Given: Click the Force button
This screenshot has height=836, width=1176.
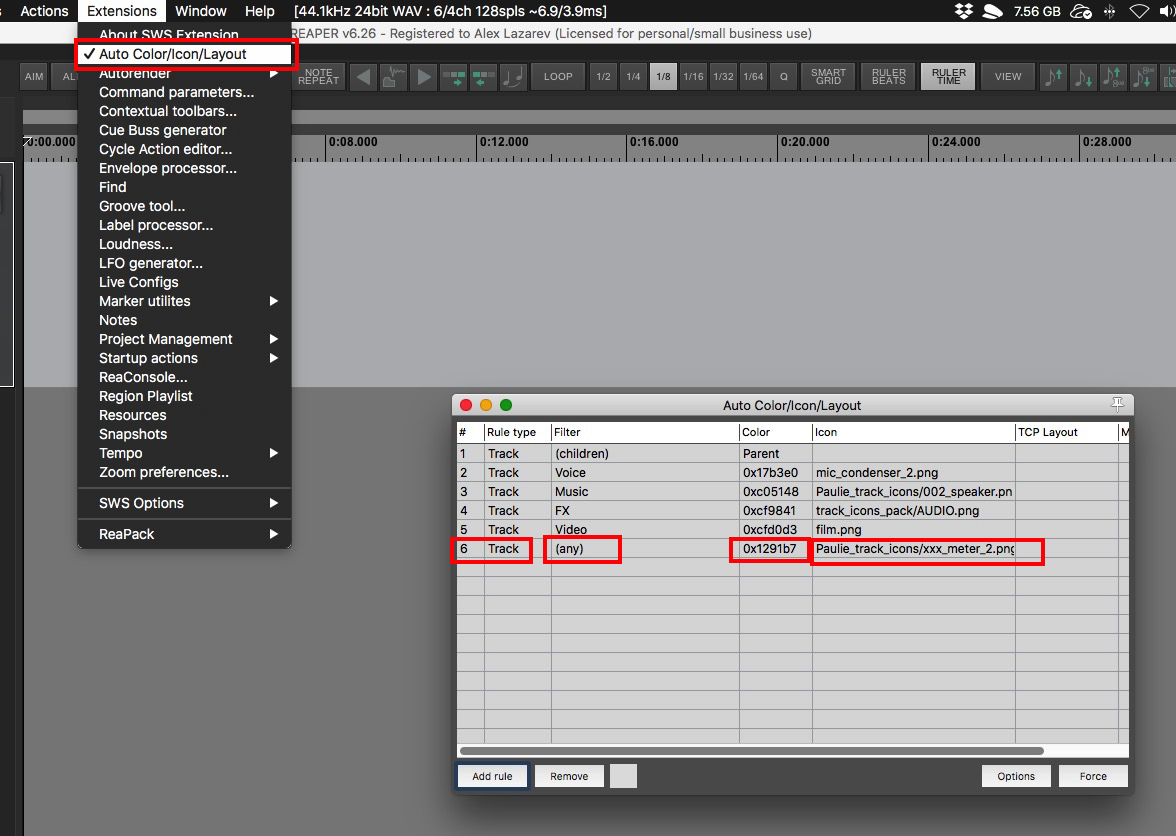Looking at the screenshot, I should (1094, 776).
